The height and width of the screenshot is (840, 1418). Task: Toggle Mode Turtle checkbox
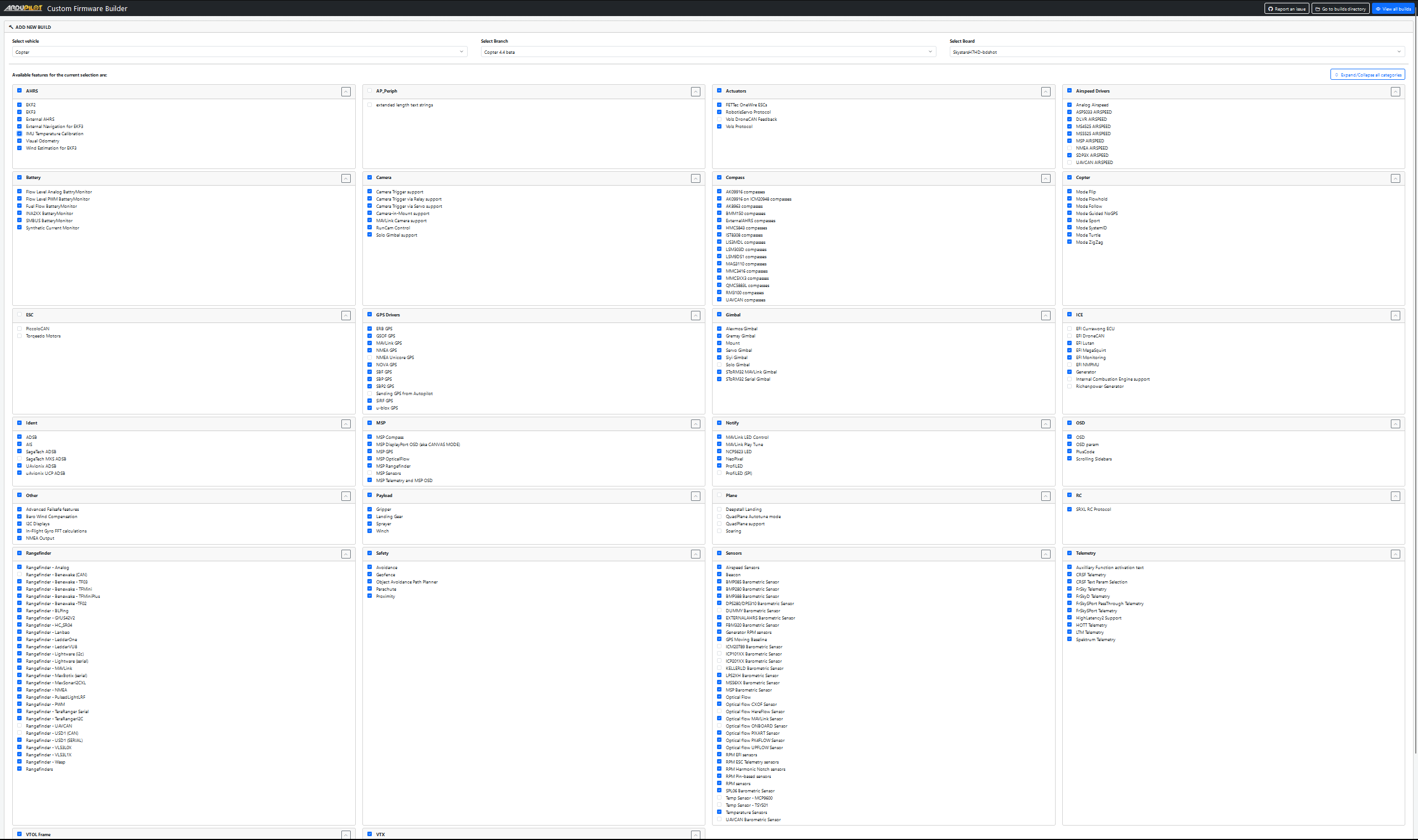coord(1069,235)
